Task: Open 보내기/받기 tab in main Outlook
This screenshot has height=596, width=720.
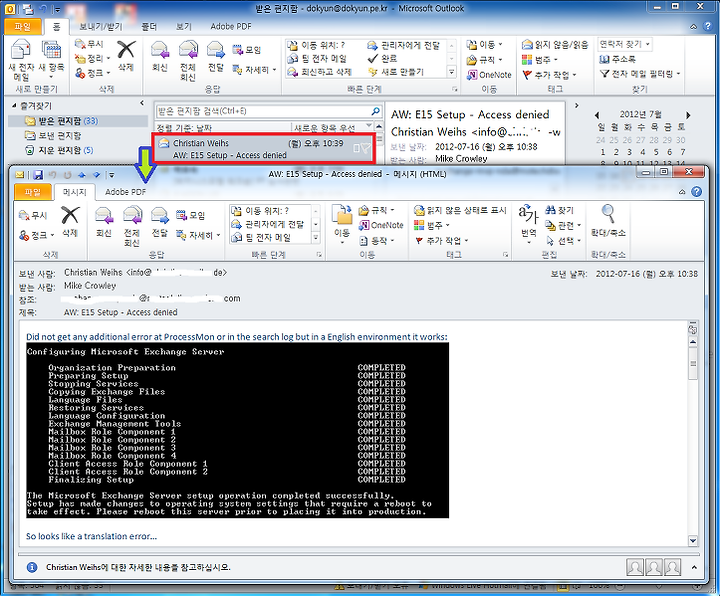Action: (x=101, y=27)
